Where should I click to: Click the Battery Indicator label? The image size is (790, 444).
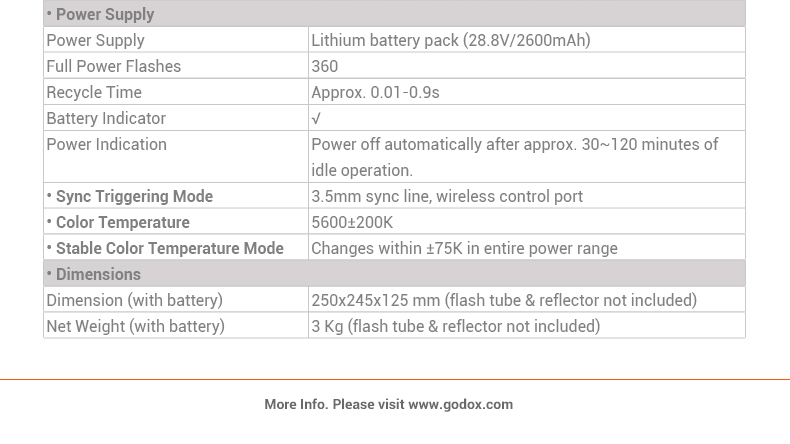(106, 118)
